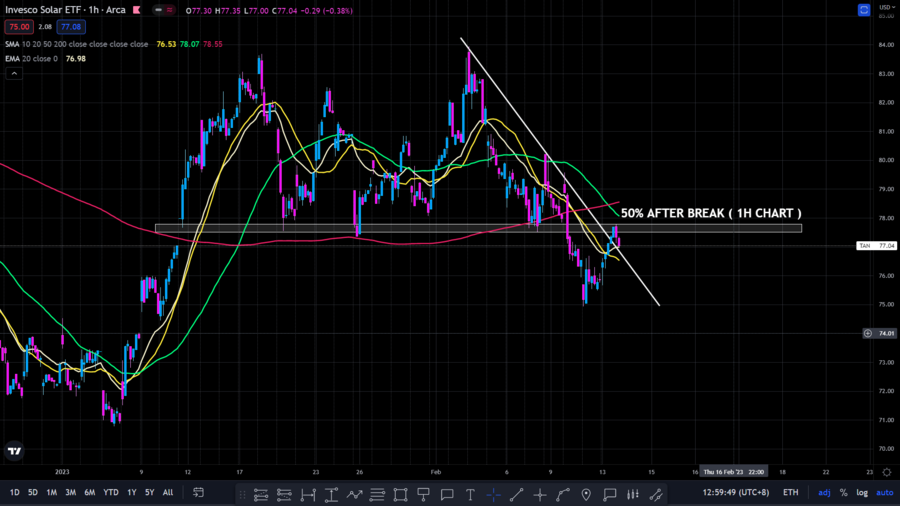Toggle the dash line indicator button
The image size is (900, 506).
click(158, 10)
